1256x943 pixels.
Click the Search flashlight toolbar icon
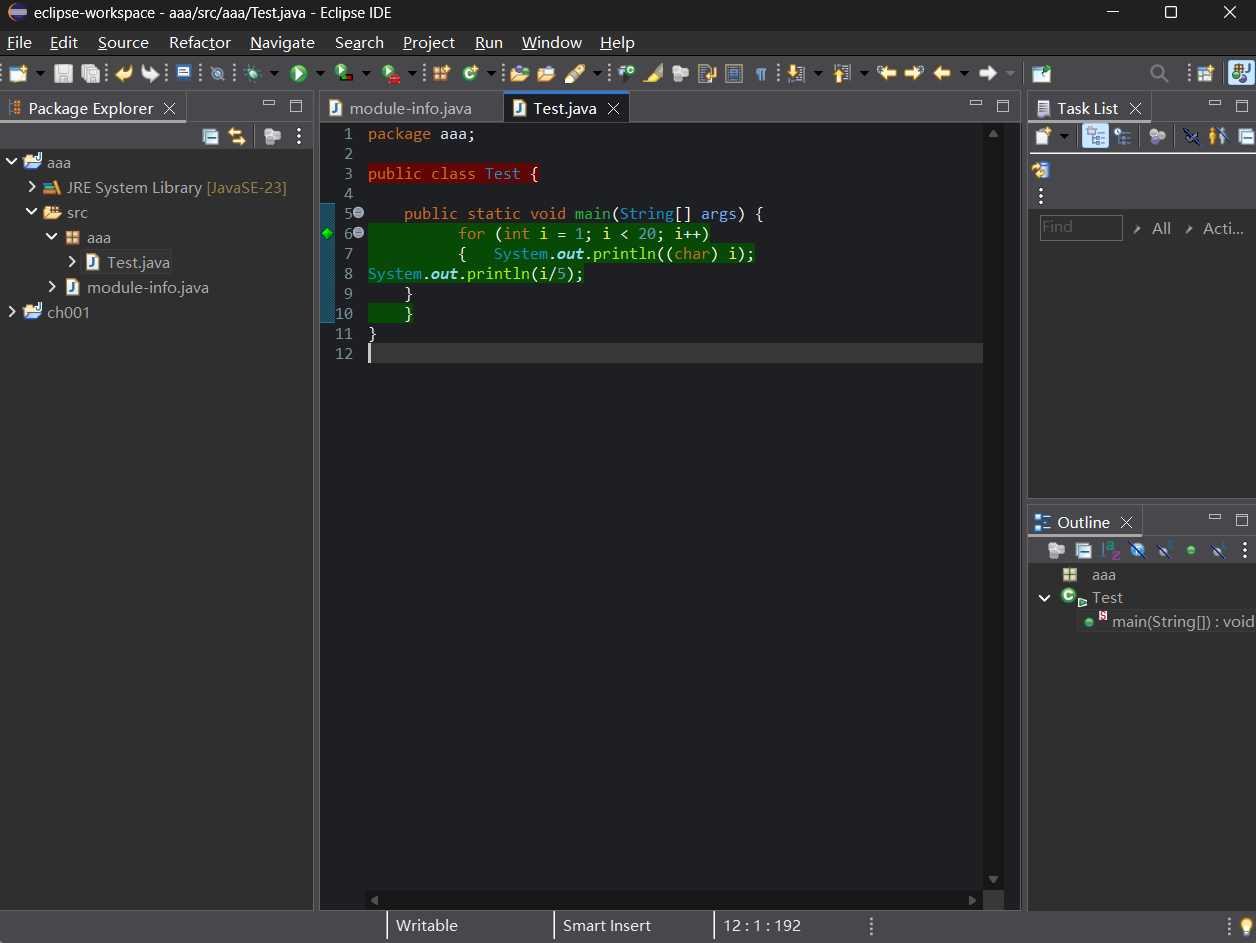coord(574,73)
